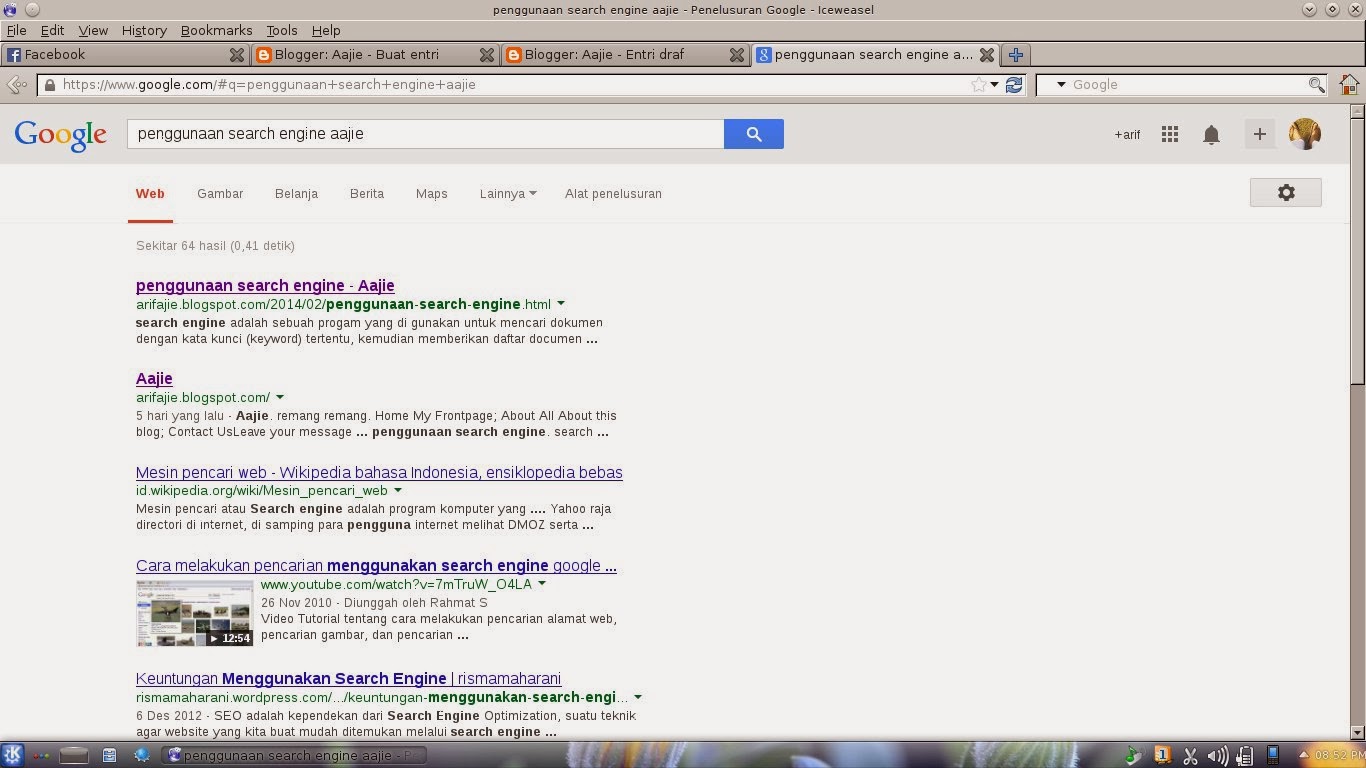This screenshot has height=768, width=1366.
Task: Go to browser home page
Action: coord(1349,85)
